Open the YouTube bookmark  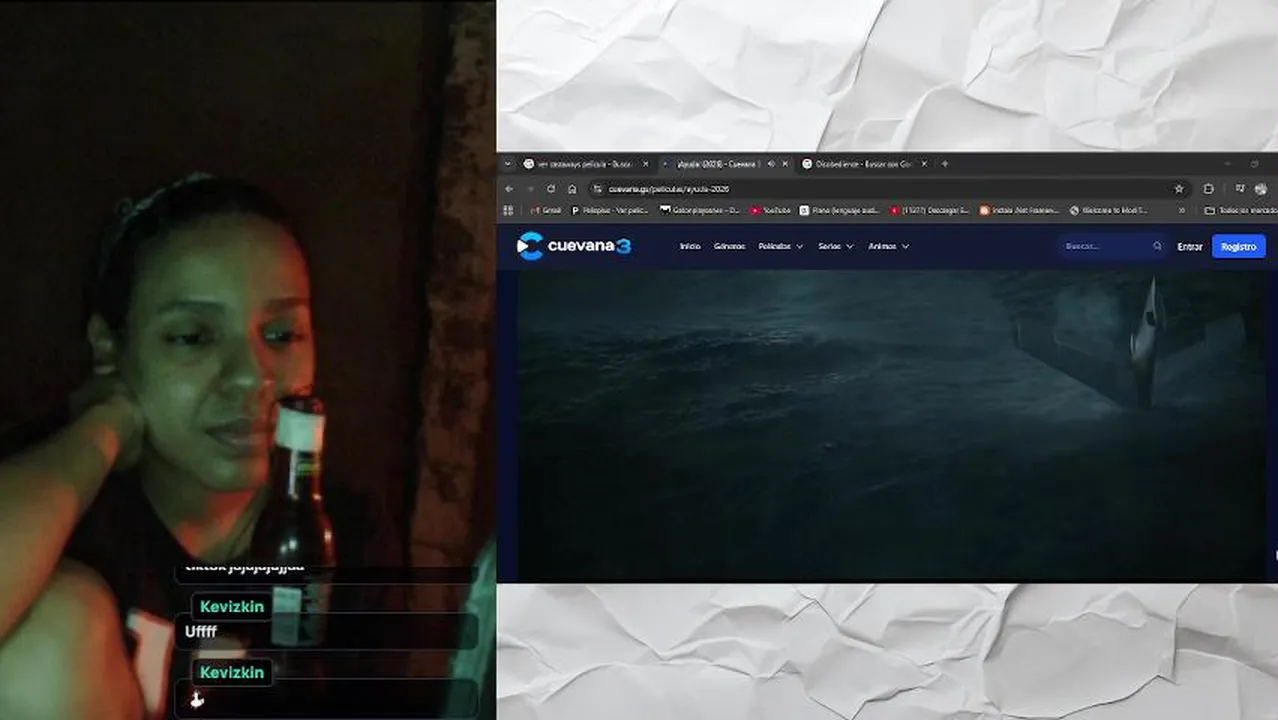coord(771,211)
